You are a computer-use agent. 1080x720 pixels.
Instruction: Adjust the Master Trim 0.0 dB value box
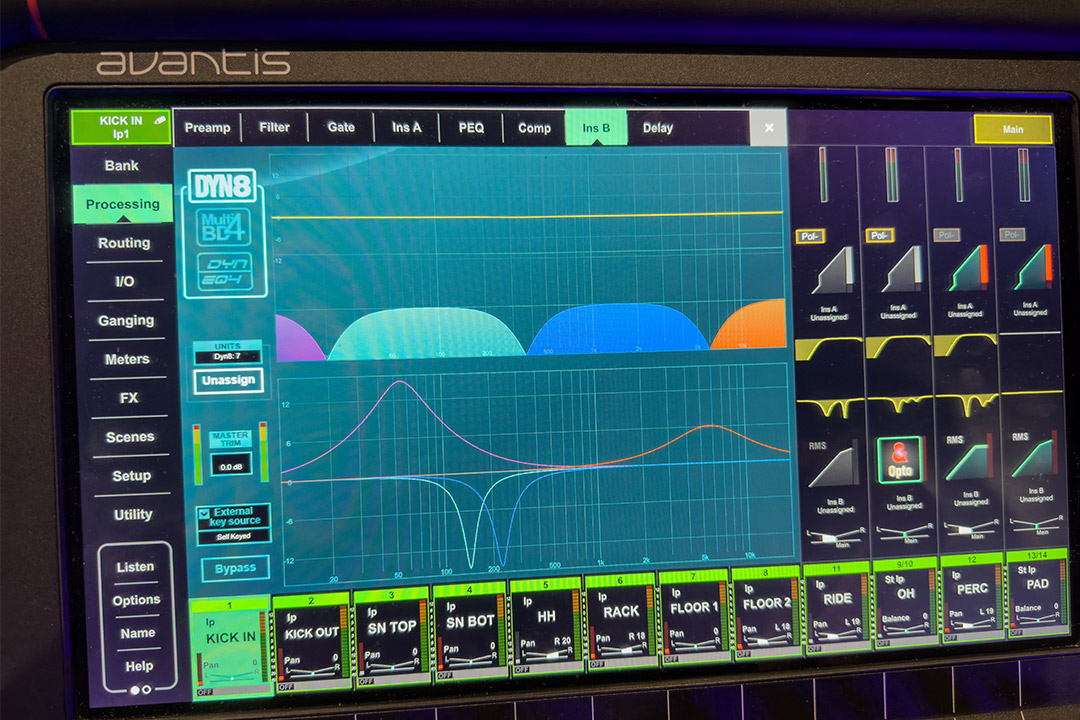[231, 466]
